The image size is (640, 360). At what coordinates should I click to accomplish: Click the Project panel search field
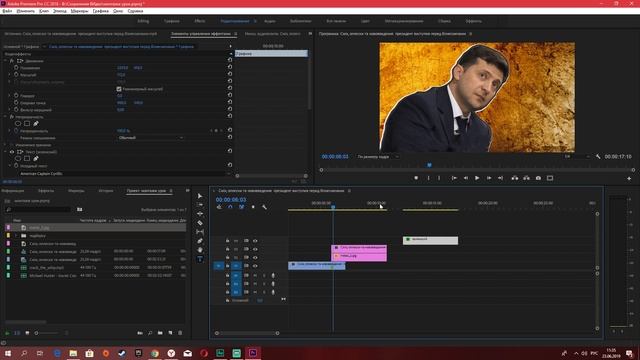39,209
